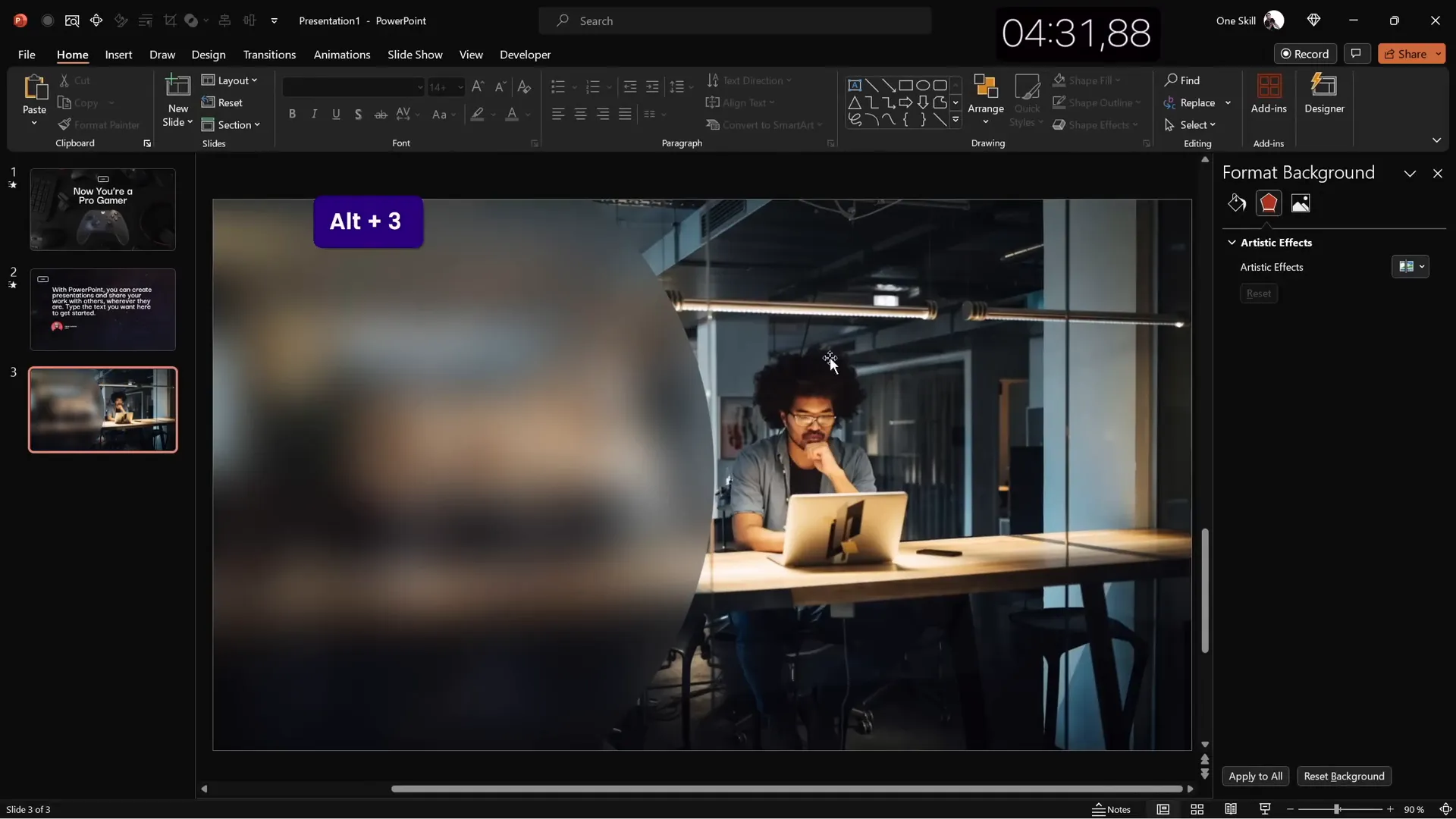Click the Add-ins icon
This screenshot has width=1456, height=819.
click(1269, 94)
